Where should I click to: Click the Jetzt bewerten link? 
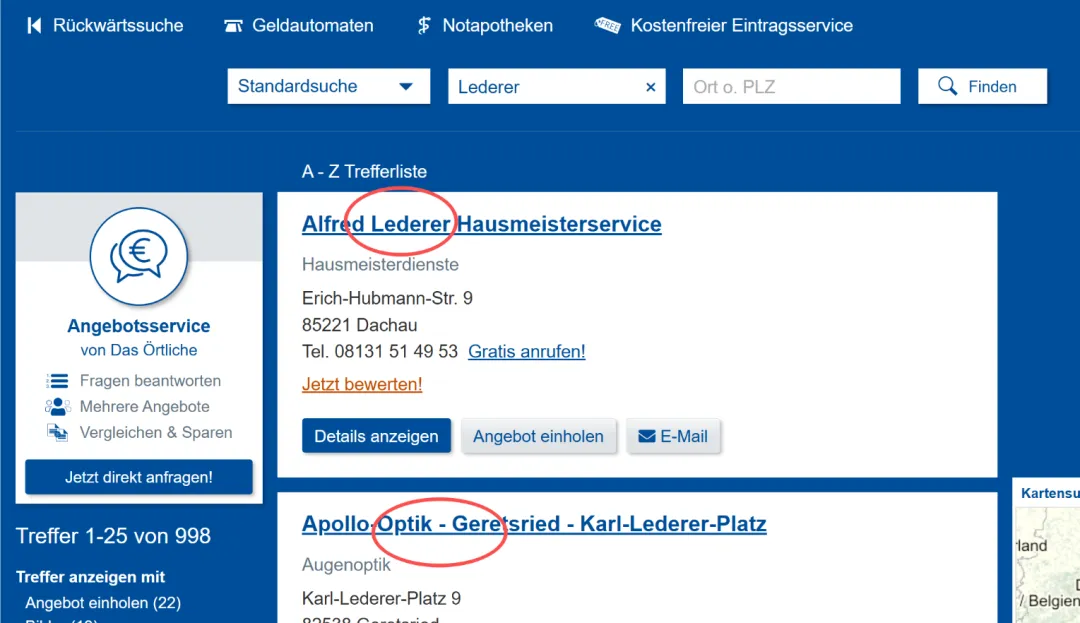click(x=362, y=384)
